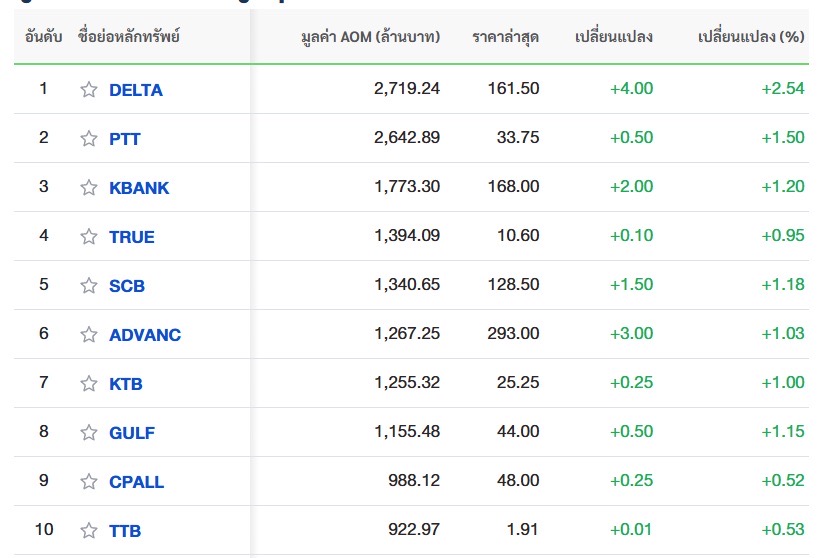Toggle the star next to KTB

tap(89, 383)
